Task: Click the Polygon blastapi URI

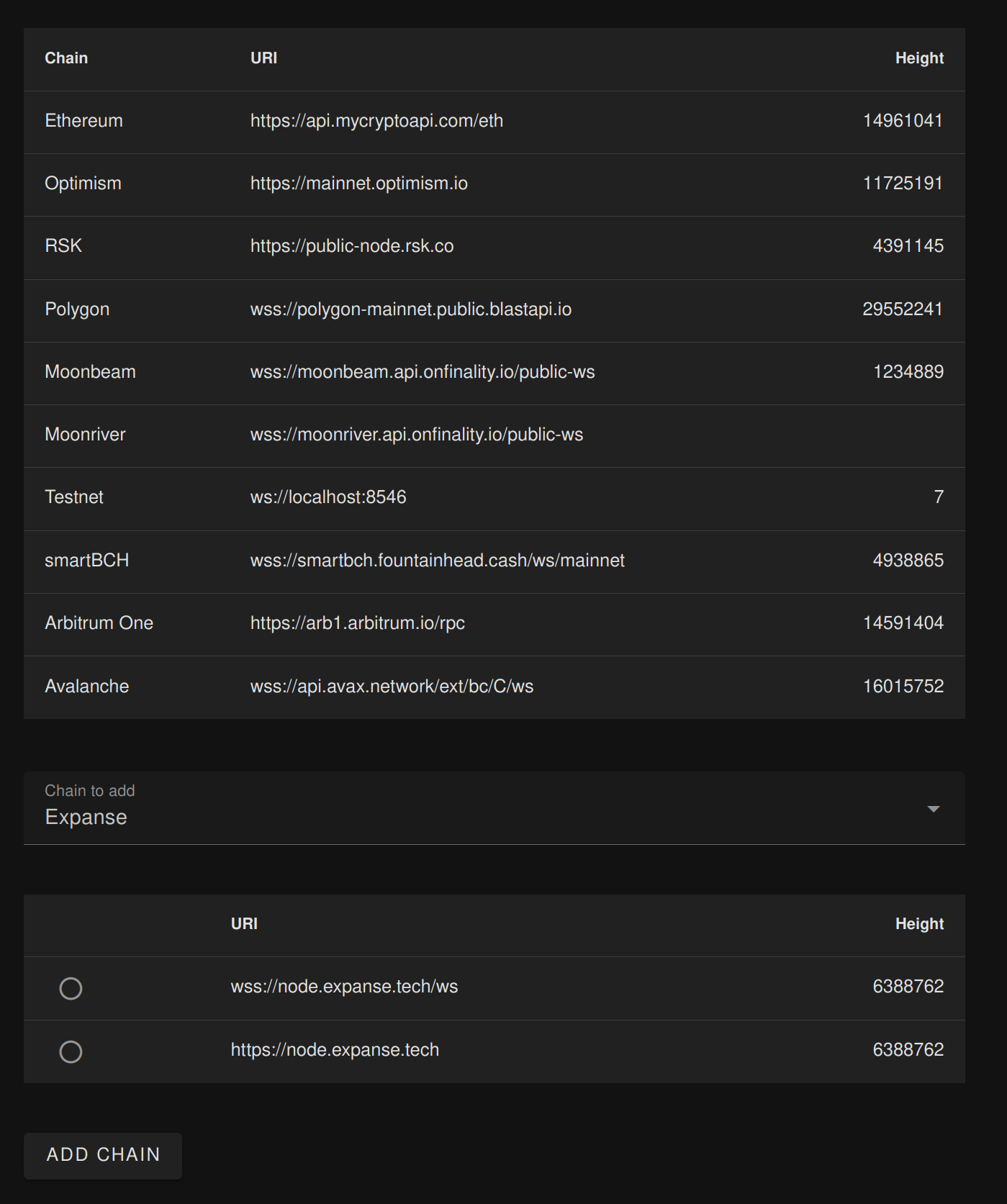Action: (x=410, y=309)
